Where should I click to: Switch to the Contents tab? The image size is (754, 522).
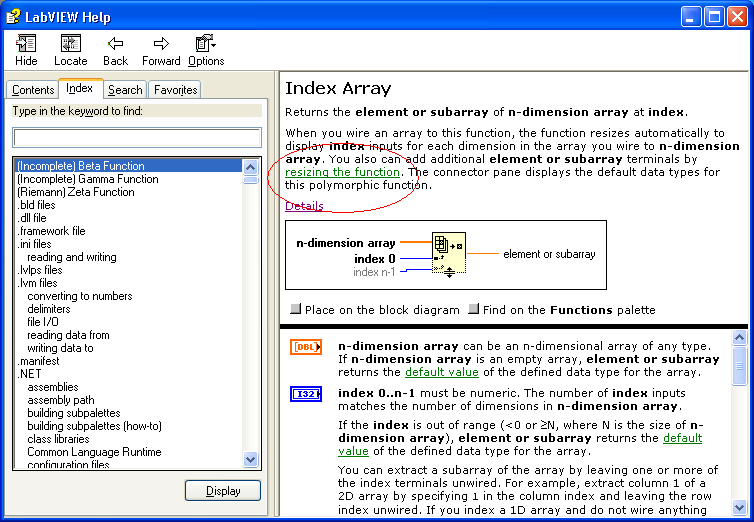(33, 90)
